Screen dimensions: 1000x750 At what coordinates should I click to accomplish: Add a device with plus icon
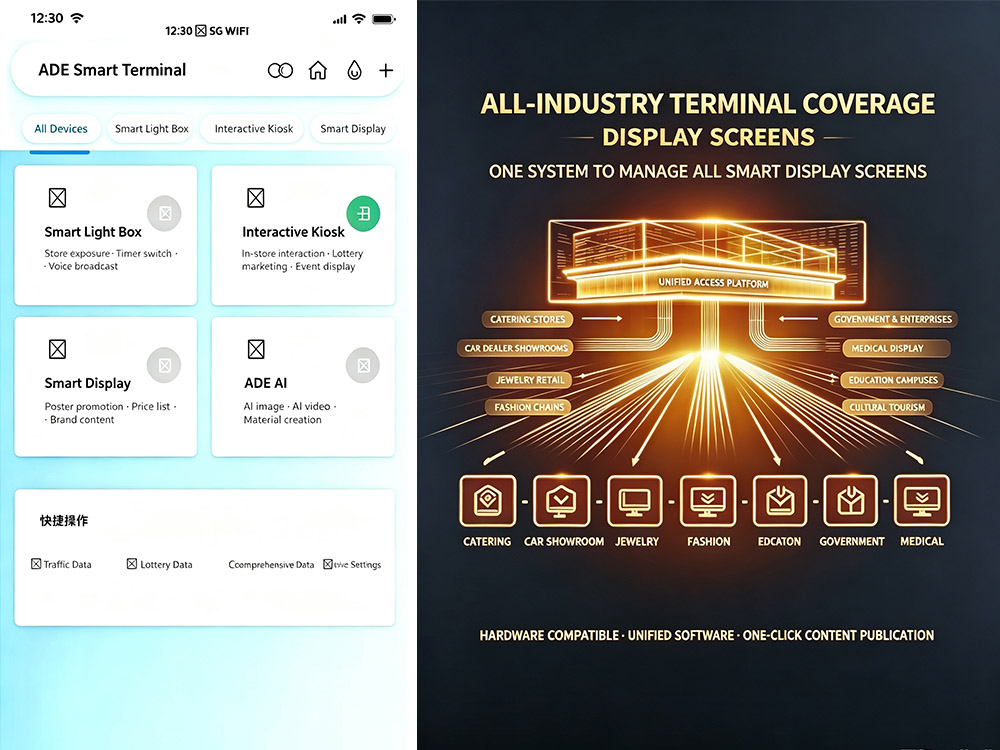coord(386,70)
